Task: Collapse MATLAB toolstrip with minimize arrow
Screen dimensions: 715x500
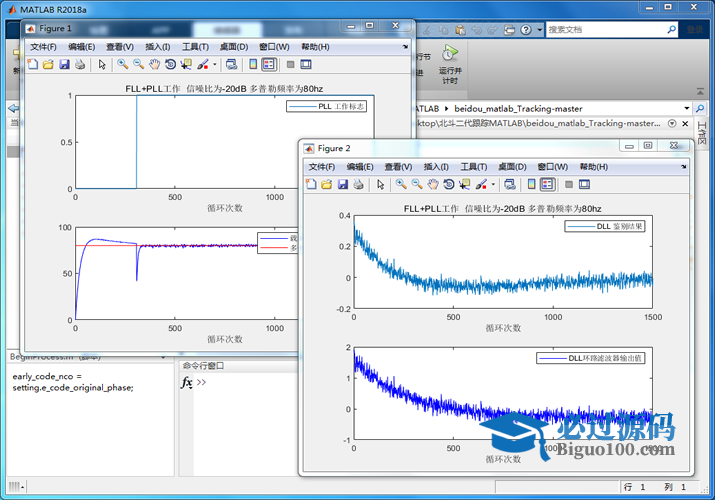Action: click(x=700, y=92)
